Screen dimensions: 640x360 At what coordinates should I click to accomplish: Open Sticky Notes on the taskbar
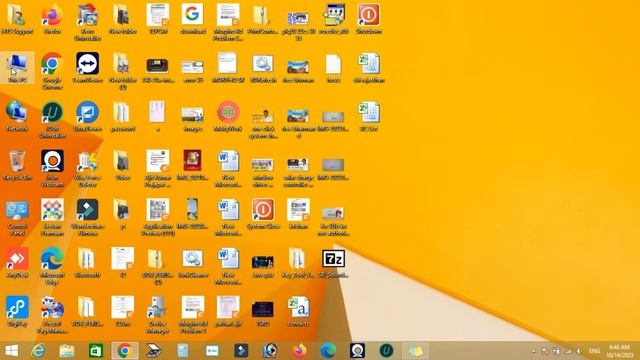tap(415, 351)
